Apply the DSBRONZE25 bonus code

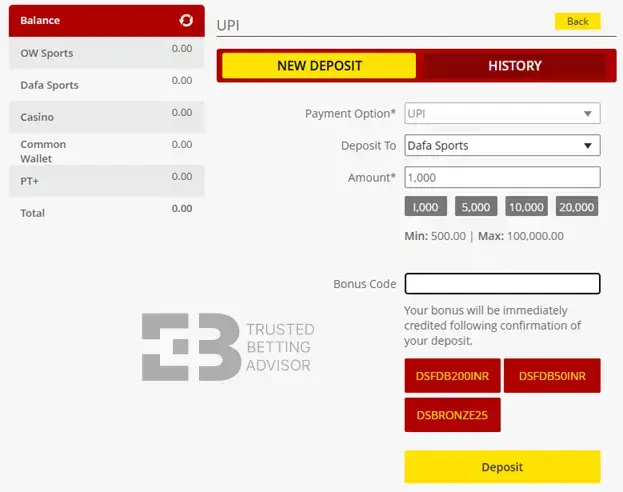click(x=453, y=415)
